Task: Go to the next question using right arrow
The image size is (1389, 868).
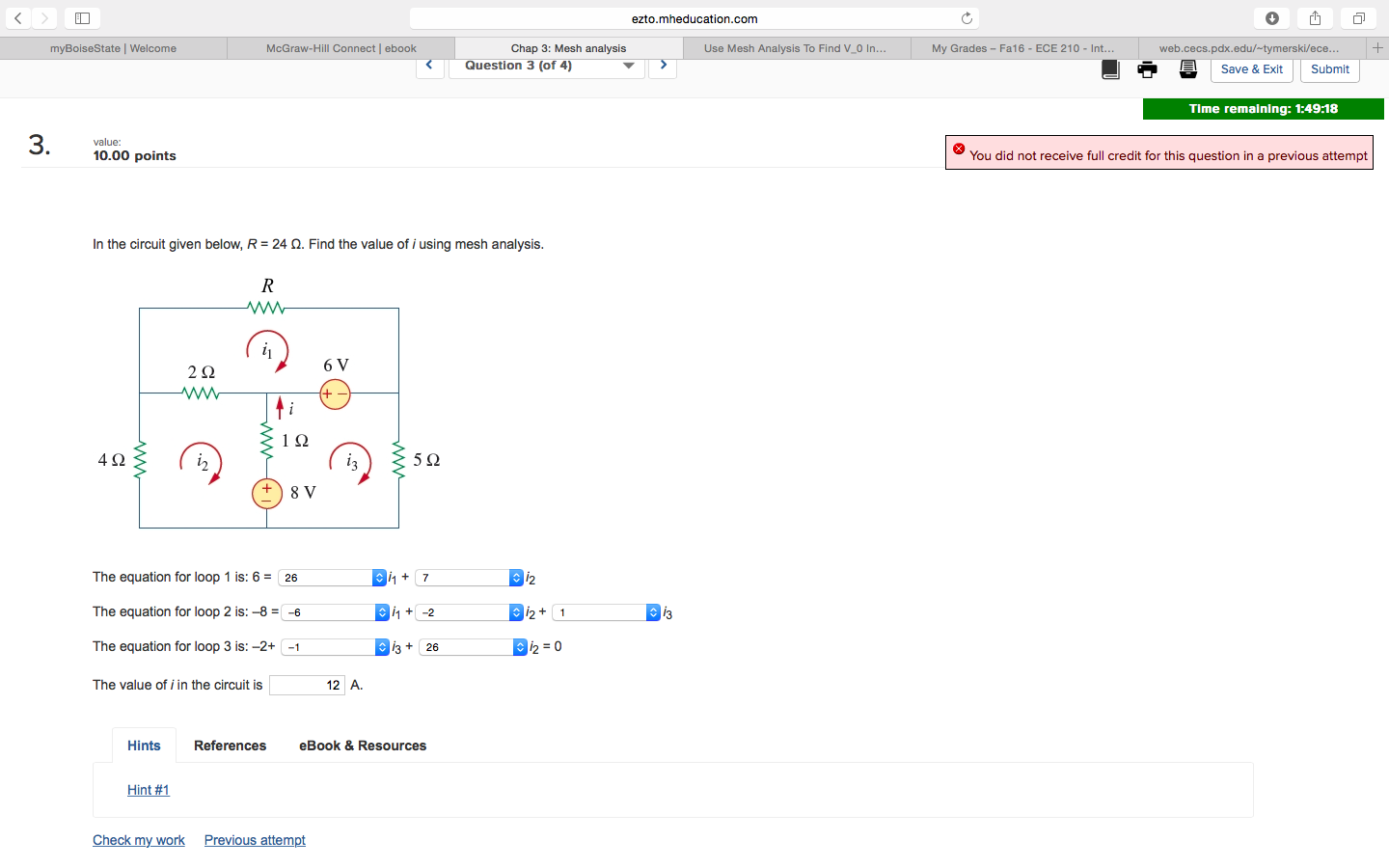Action: [x=663, y=65]
